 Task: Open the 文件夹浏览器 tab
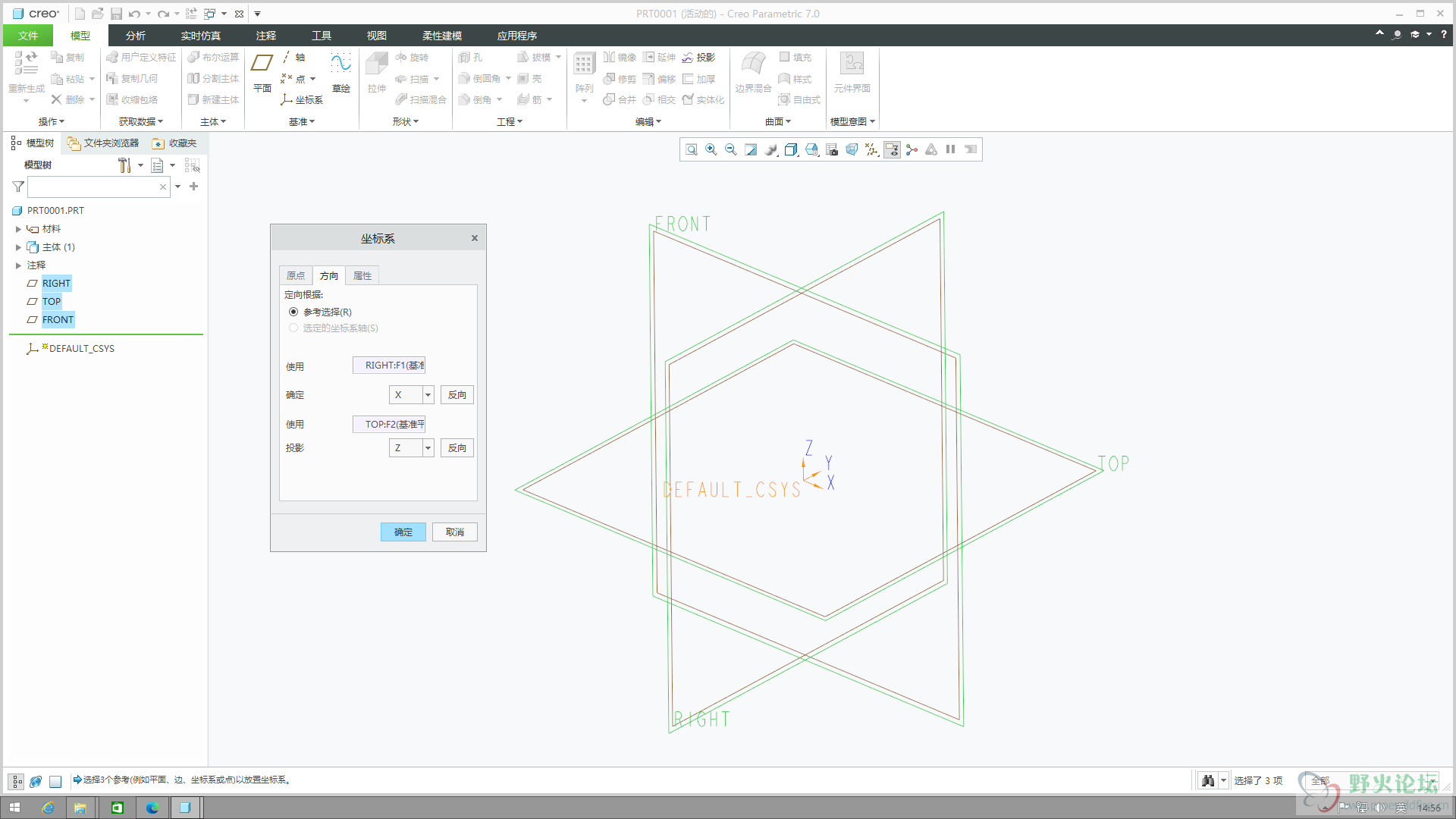click(103, 143)
